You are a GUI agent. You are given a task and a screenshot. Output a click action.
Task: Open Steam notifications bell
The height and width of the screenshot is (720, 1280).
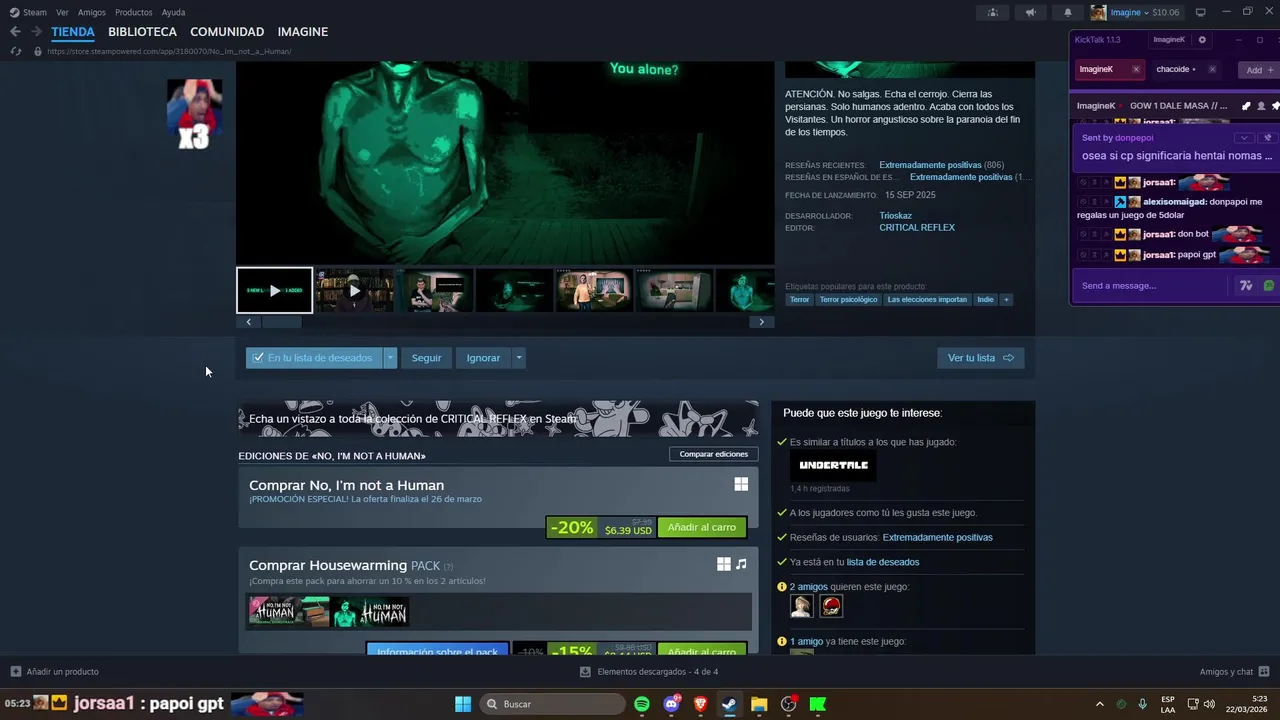tap(1067, 12)
